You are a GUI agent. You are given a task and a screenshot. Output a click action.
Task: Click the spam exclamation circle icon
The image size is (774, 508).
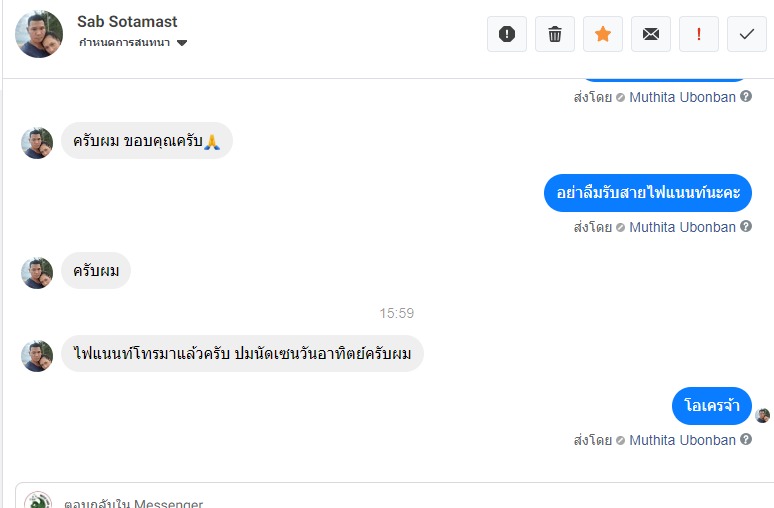(x=507, y=34)
